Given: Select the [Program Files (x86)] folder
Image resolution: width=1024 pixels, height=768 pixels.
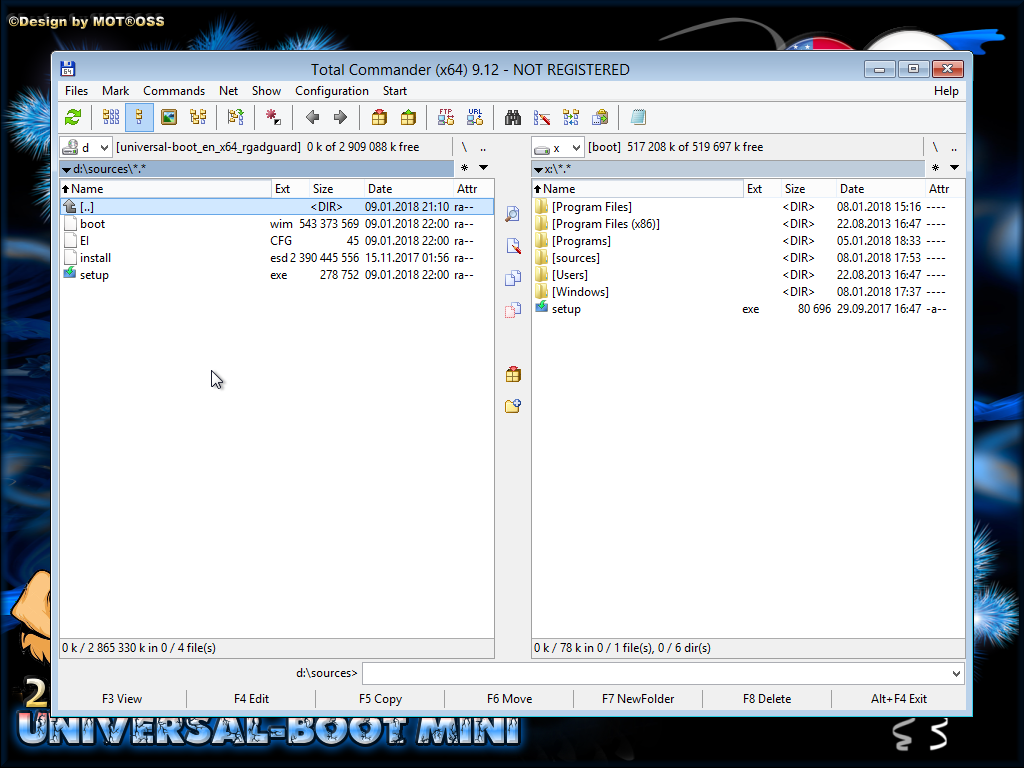Looking at the screenshot, I should pos(748,224).
